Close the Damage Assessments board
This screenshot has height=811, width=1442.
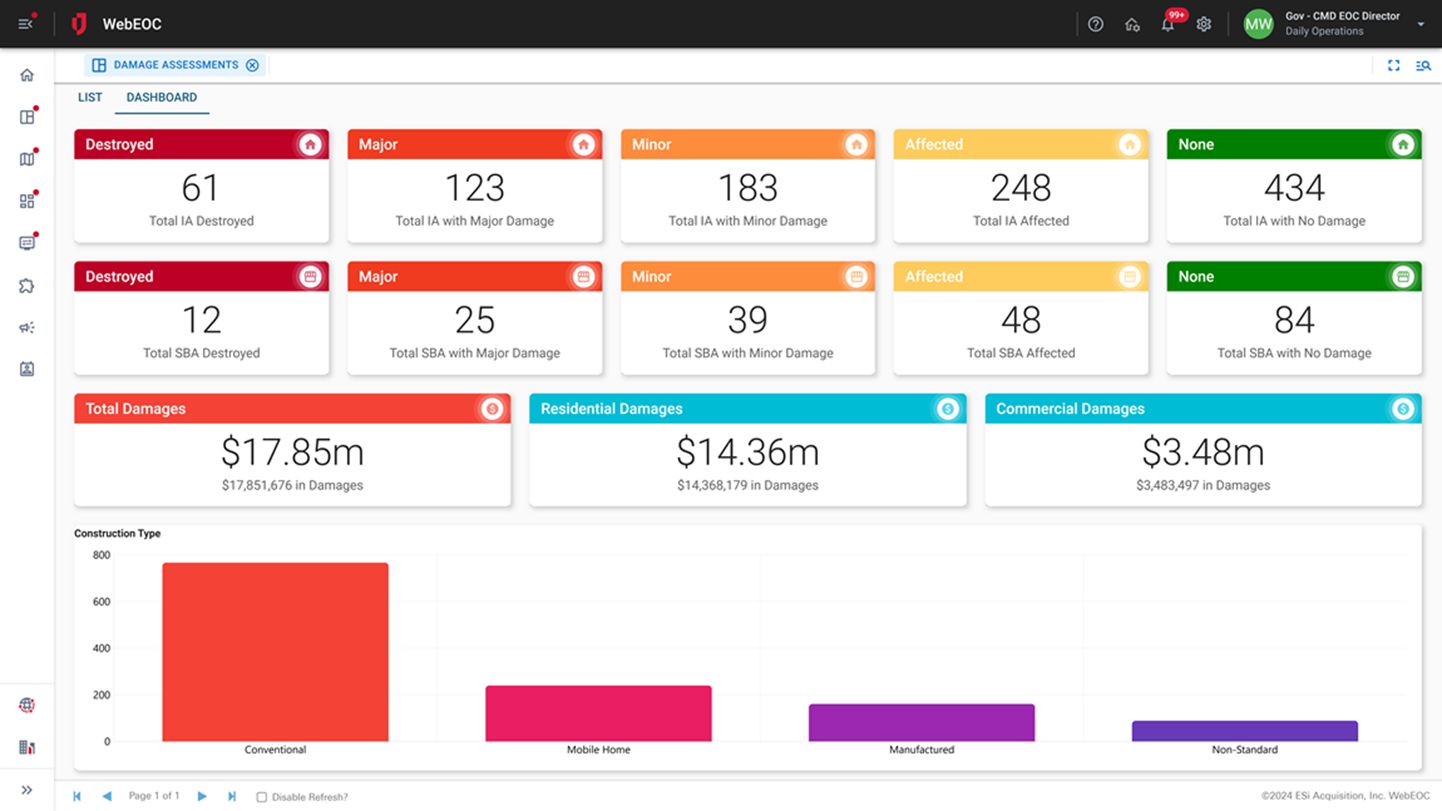pyautogui.click(x=252, y=64)
